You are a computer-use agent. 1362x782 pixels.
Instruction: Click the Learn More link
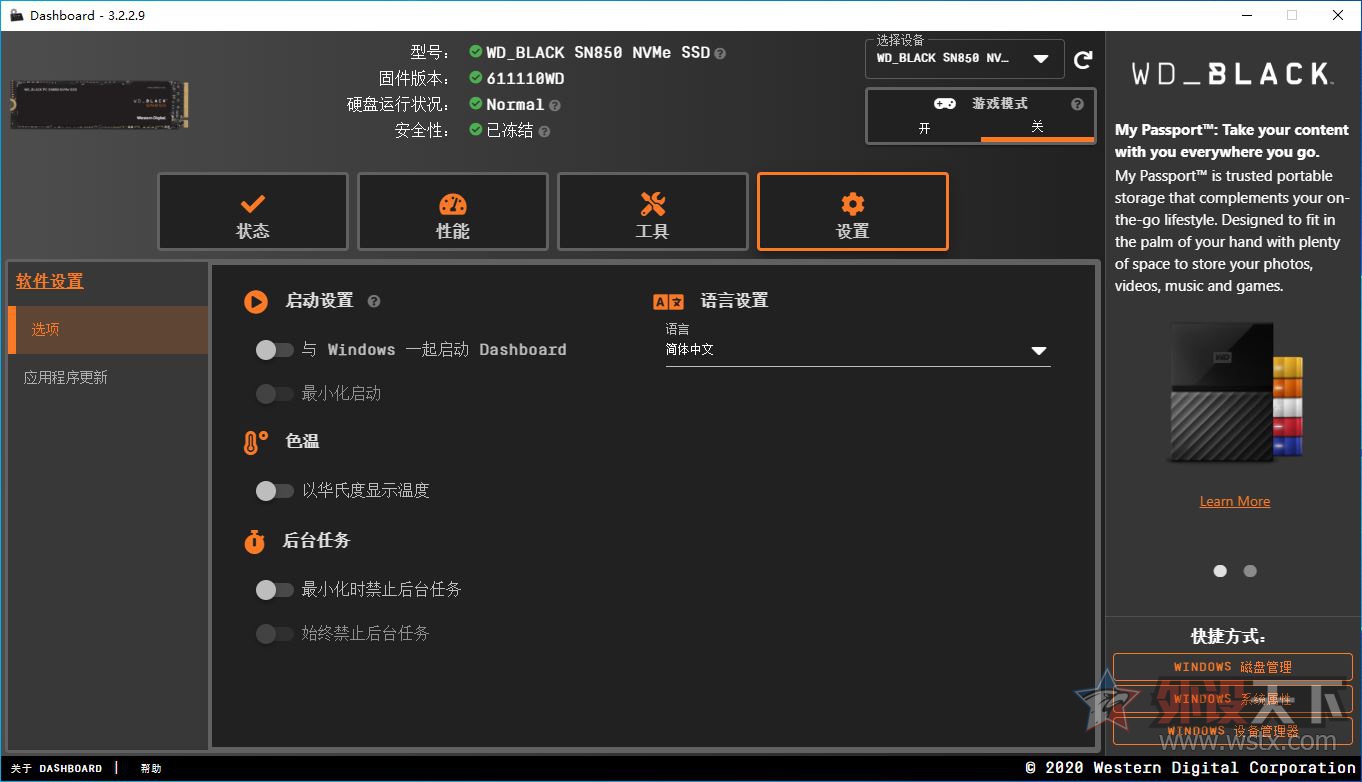coord(1234,500)
